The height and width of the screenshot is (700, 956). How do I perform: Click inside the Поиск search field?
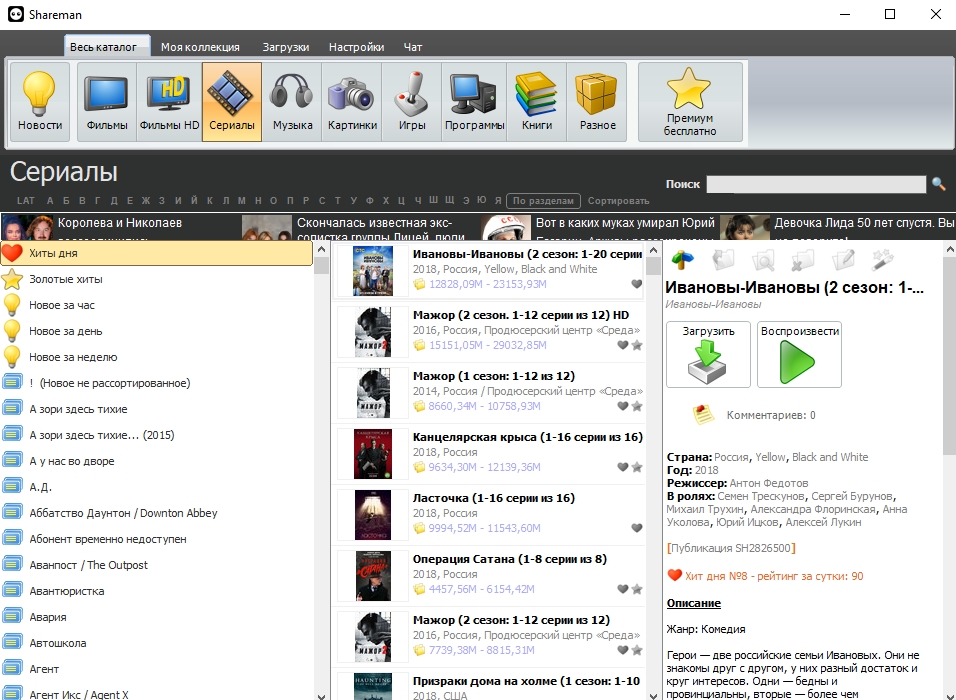click(816, 184)
